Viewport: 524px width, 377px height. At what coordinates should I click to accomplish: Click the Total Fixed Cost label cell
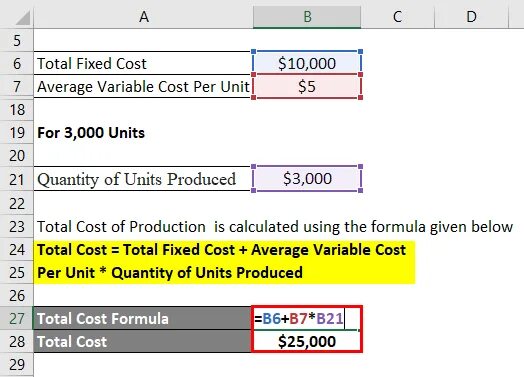pos(143,64)
